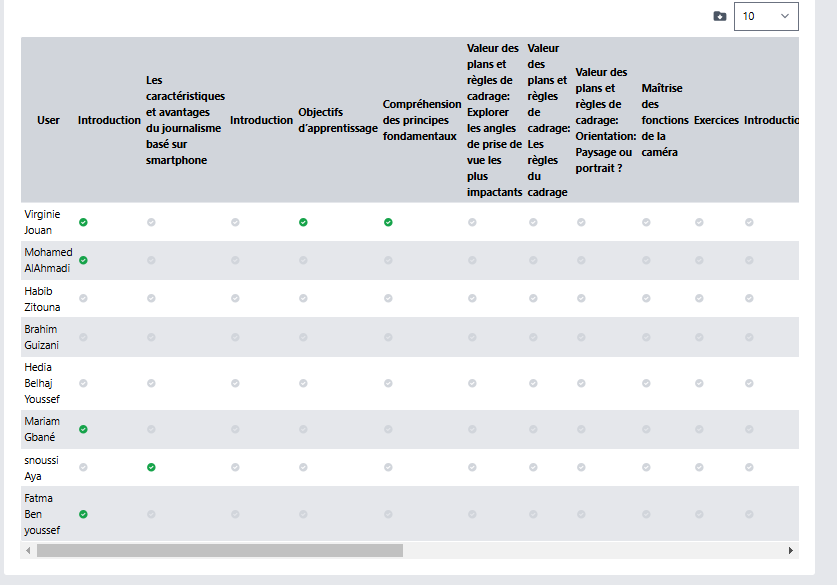This screenshot has width=837, height=585.
Task: Click Mariam Gbané's green Introduction checkmark
Action: pyautogui.click(x=83, y=429)
